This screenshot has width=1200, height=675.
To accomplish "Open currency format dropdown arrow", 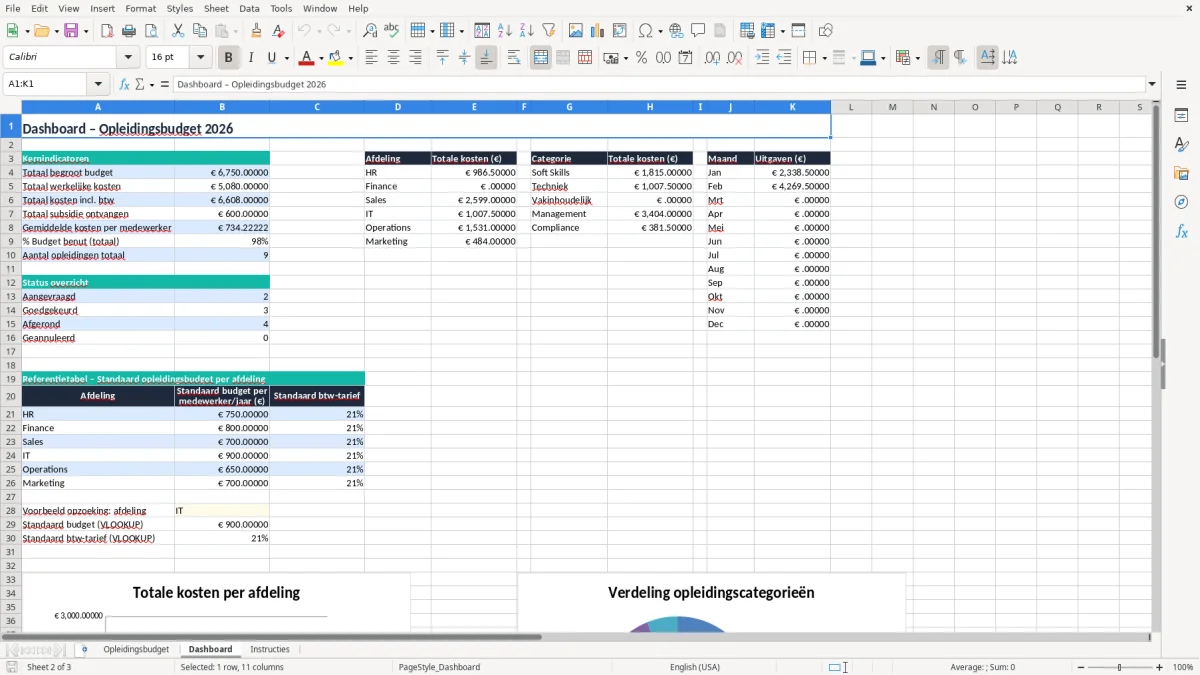I will (x=626, y=58).
